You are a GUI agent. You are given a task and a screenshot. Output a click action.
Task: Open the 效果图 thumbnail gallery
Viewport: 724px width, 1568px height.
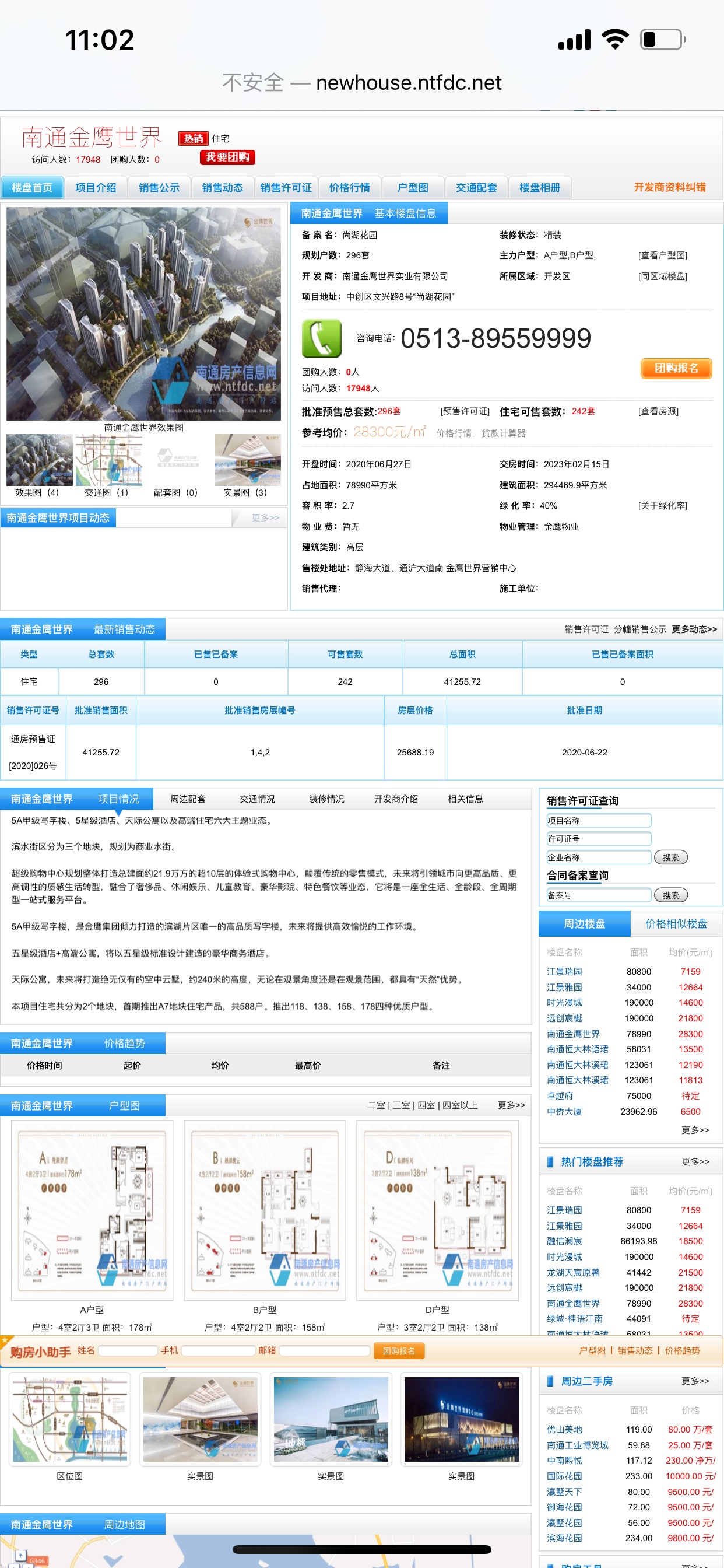click(x=39, y=460)
